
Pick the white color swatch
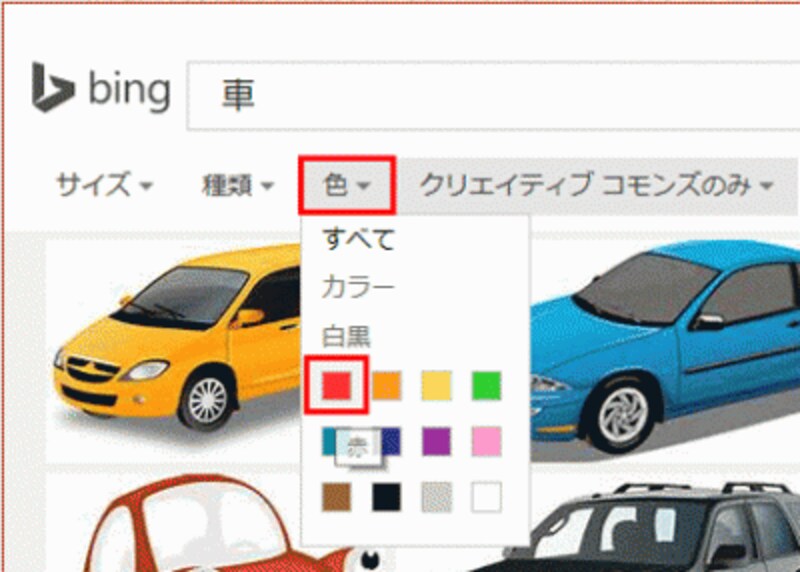coord(486,496)
